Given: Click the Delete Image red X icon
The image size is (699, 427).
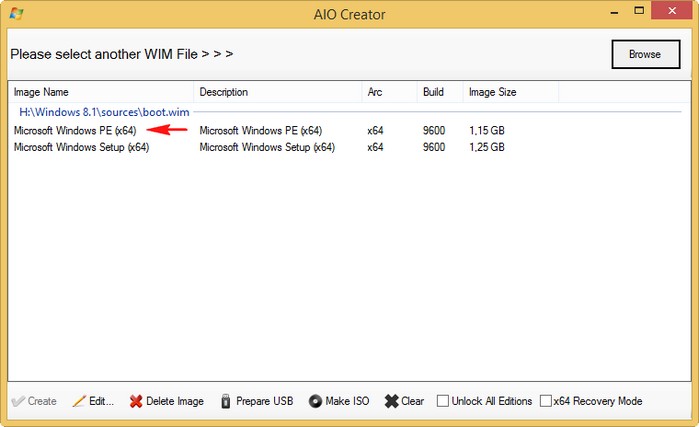Looking at the screenshot, I should (135, 401).
